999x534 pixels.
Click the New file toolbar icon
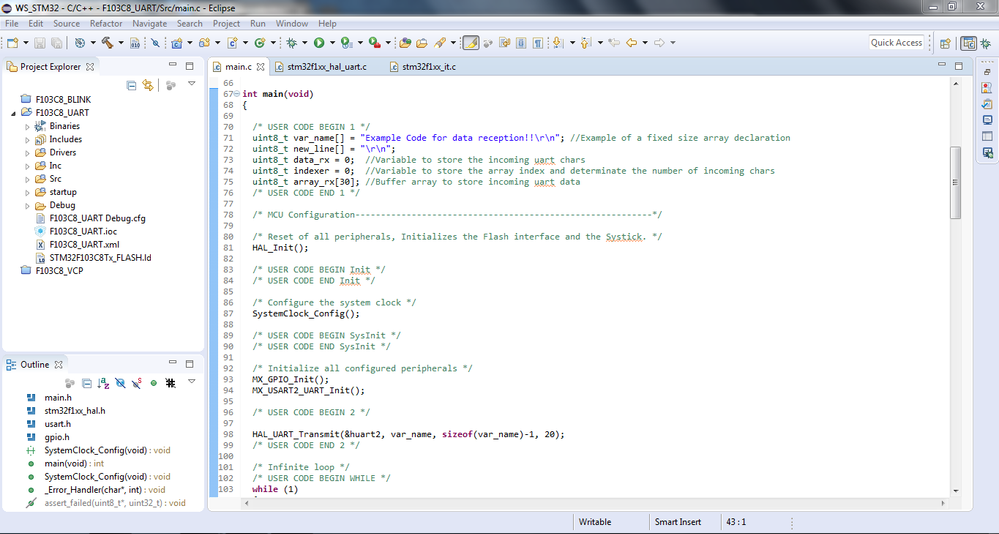(x=13, y=43)
